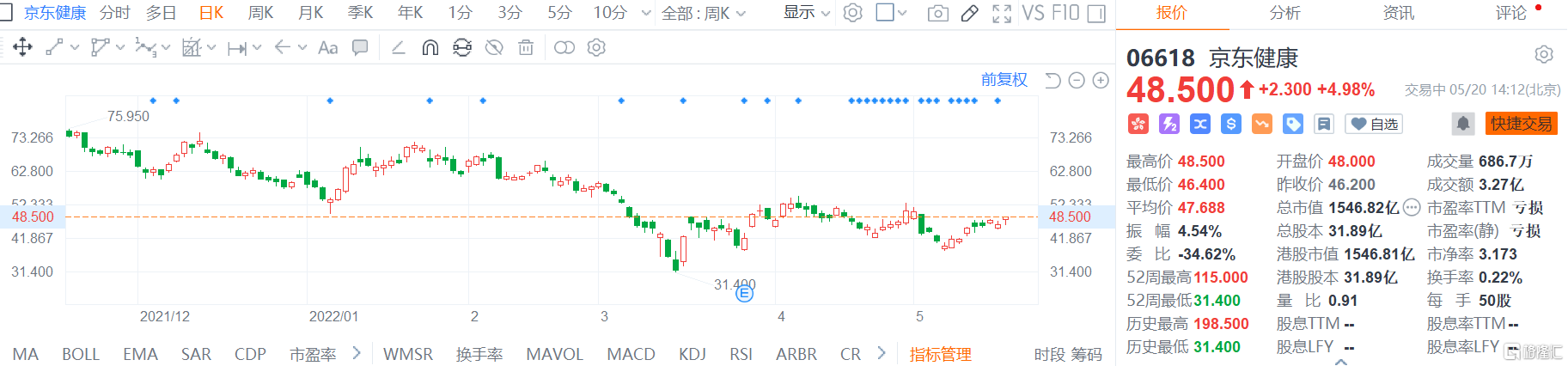
Task: Select the Aa text annotation tool
Action: [327, 48]
